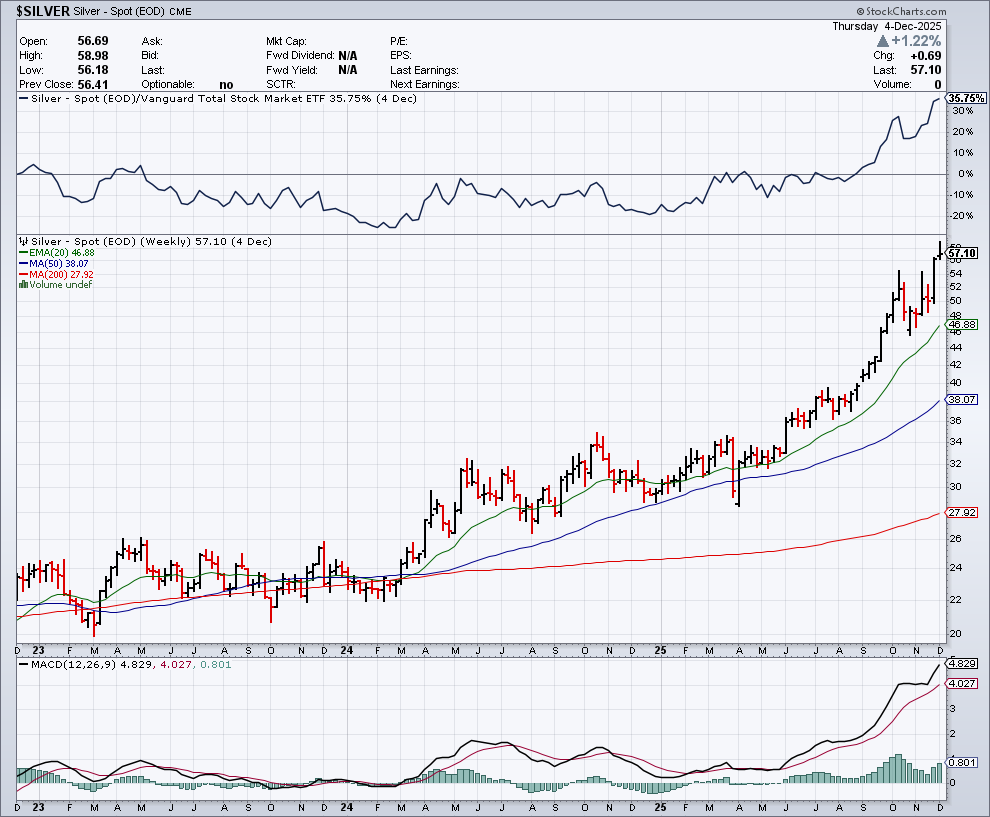Click the $SILVER ticker symbol title
Viewport: 990px width, 817px height.
[x=42, y=9]
